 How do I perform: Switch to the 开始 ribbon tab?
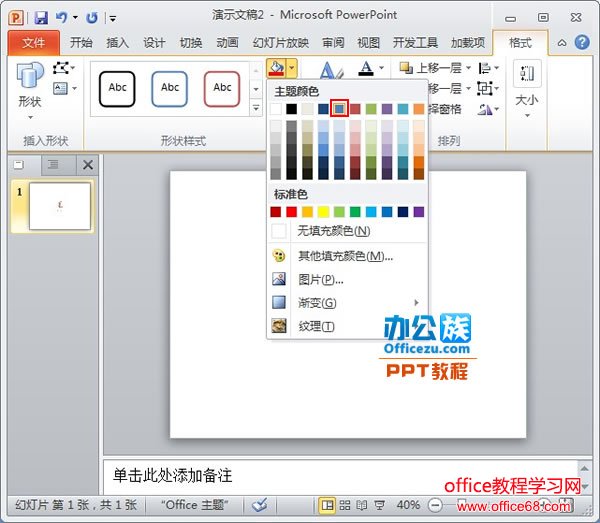point(81,42)
